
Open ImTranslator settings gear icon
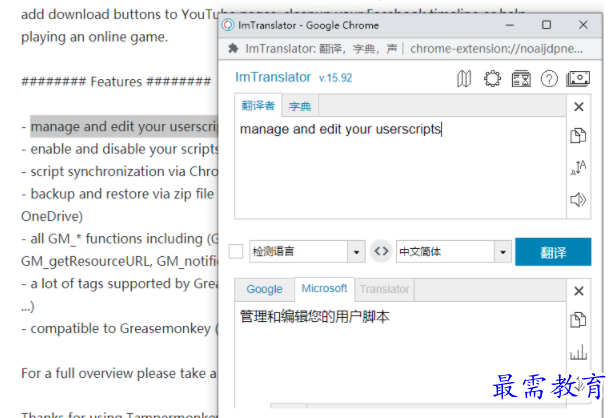(x=492, y=79)
